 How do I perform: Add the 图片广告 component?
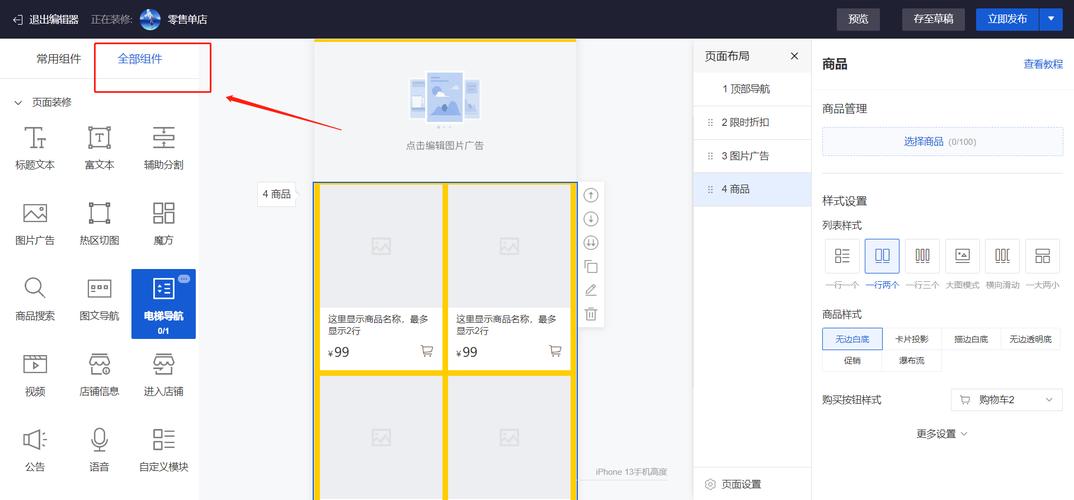coord(35,223)
